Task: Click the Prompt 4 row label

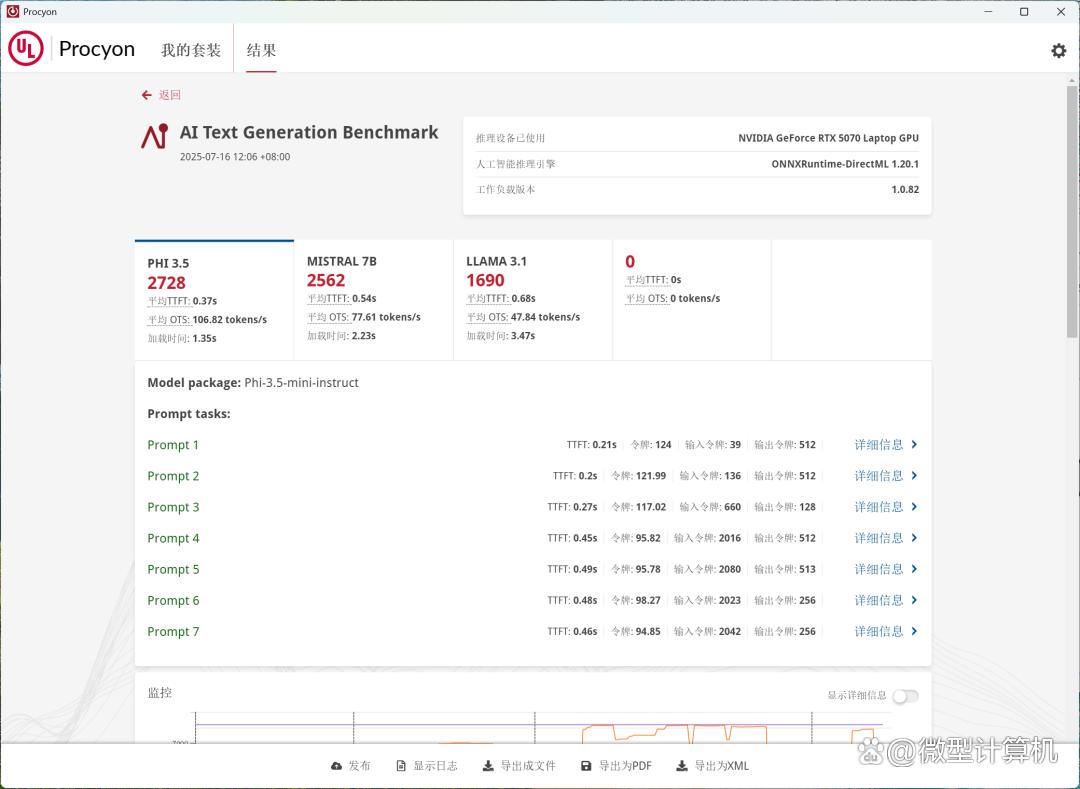Action: (x=173, y=538)
